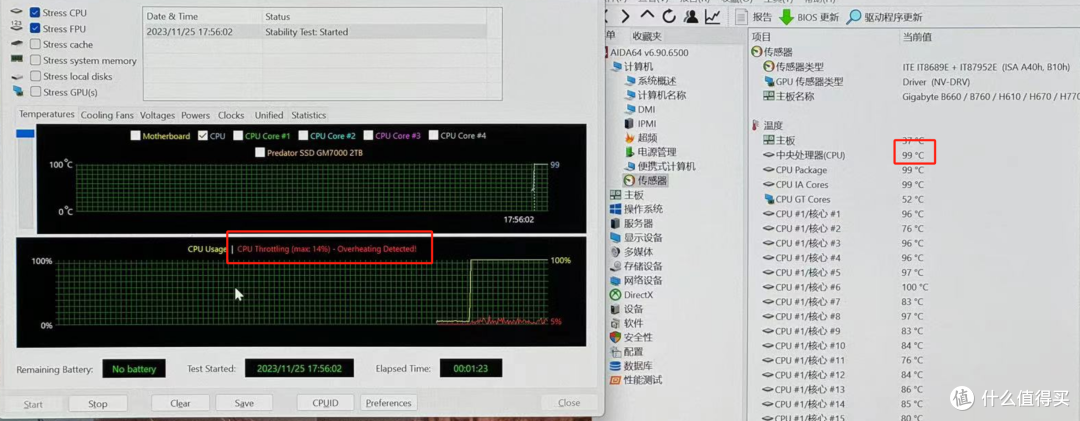Open 超频 overclock tree item
Viewport: 1080px width, 421px height.
641,138
